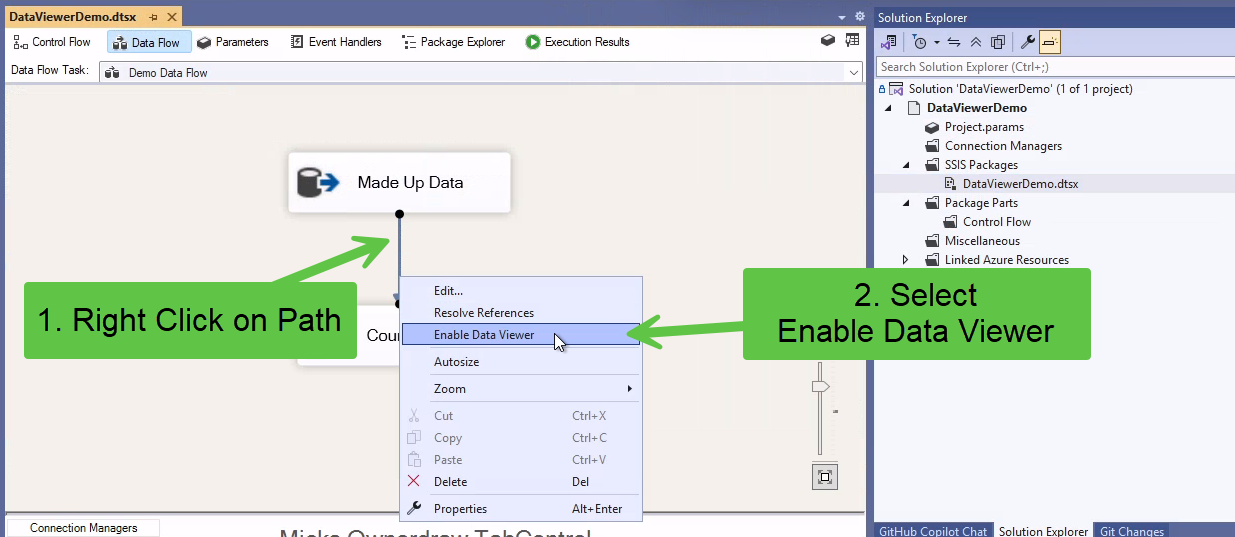Open the Event Handlers tab
The width and height of the screenshot is (1235, 537).
[x=336, y=42]
